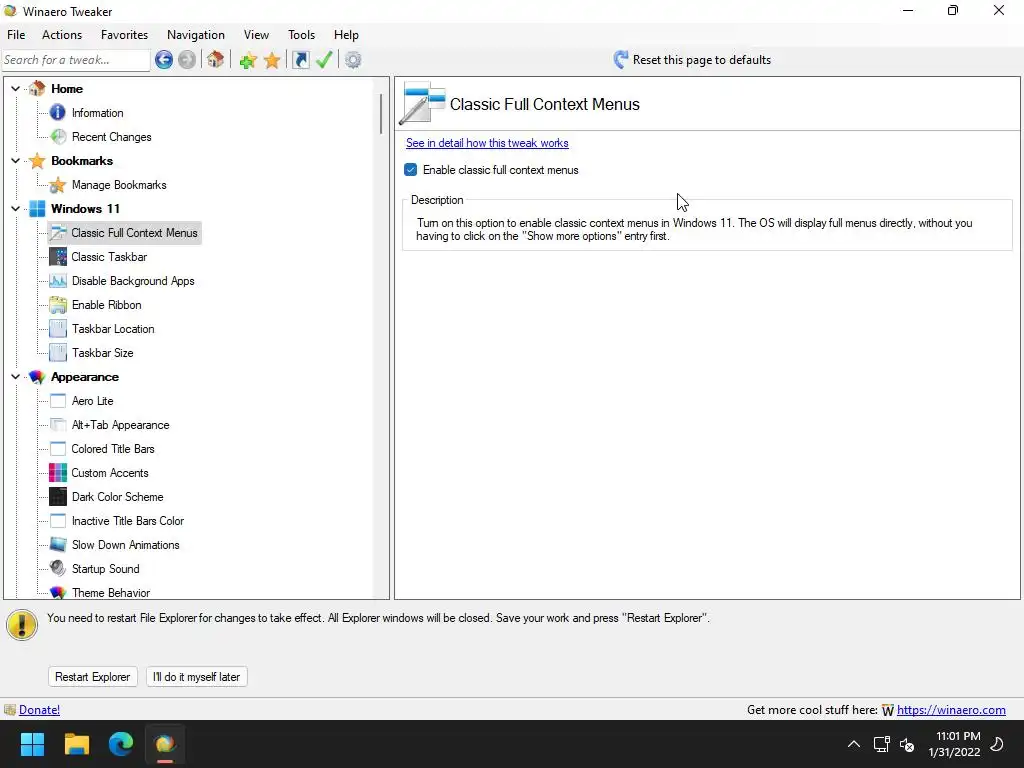Click the Dark Color Scheme black icon
The height and width of the screenshot is (768, 1024).
tap(57, 497)
